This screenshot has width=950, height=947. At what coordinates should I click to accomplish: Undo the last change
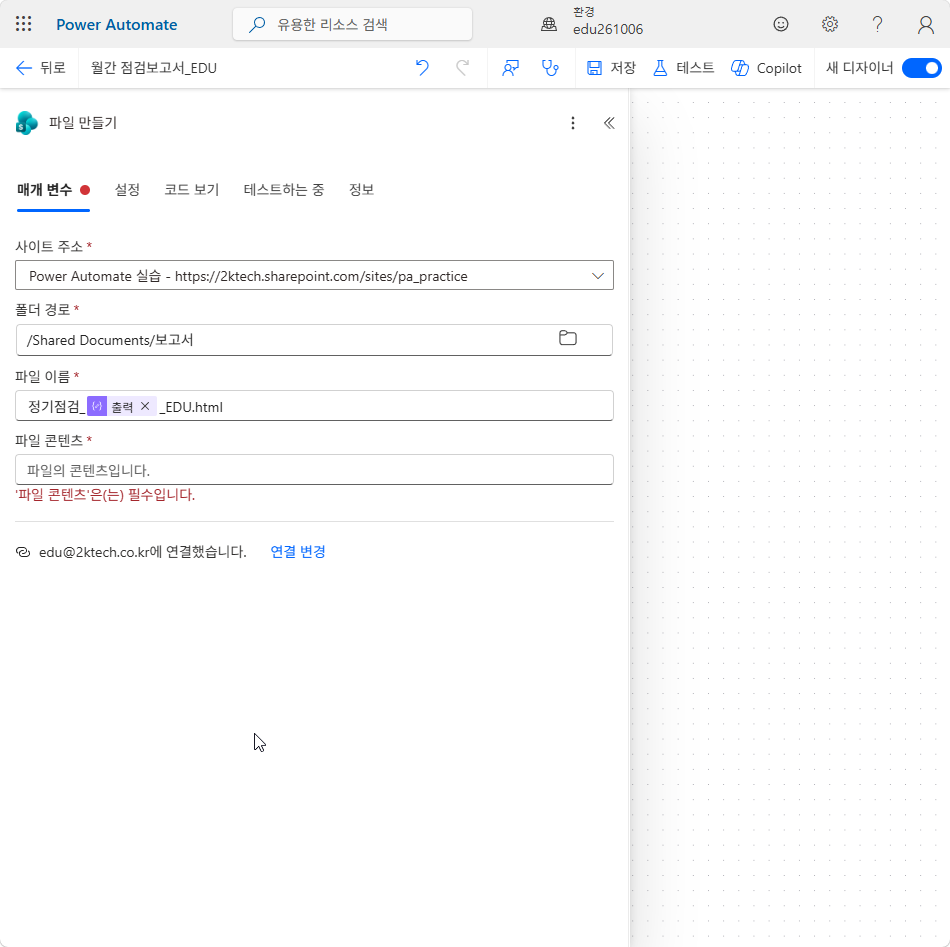point(422,68)
